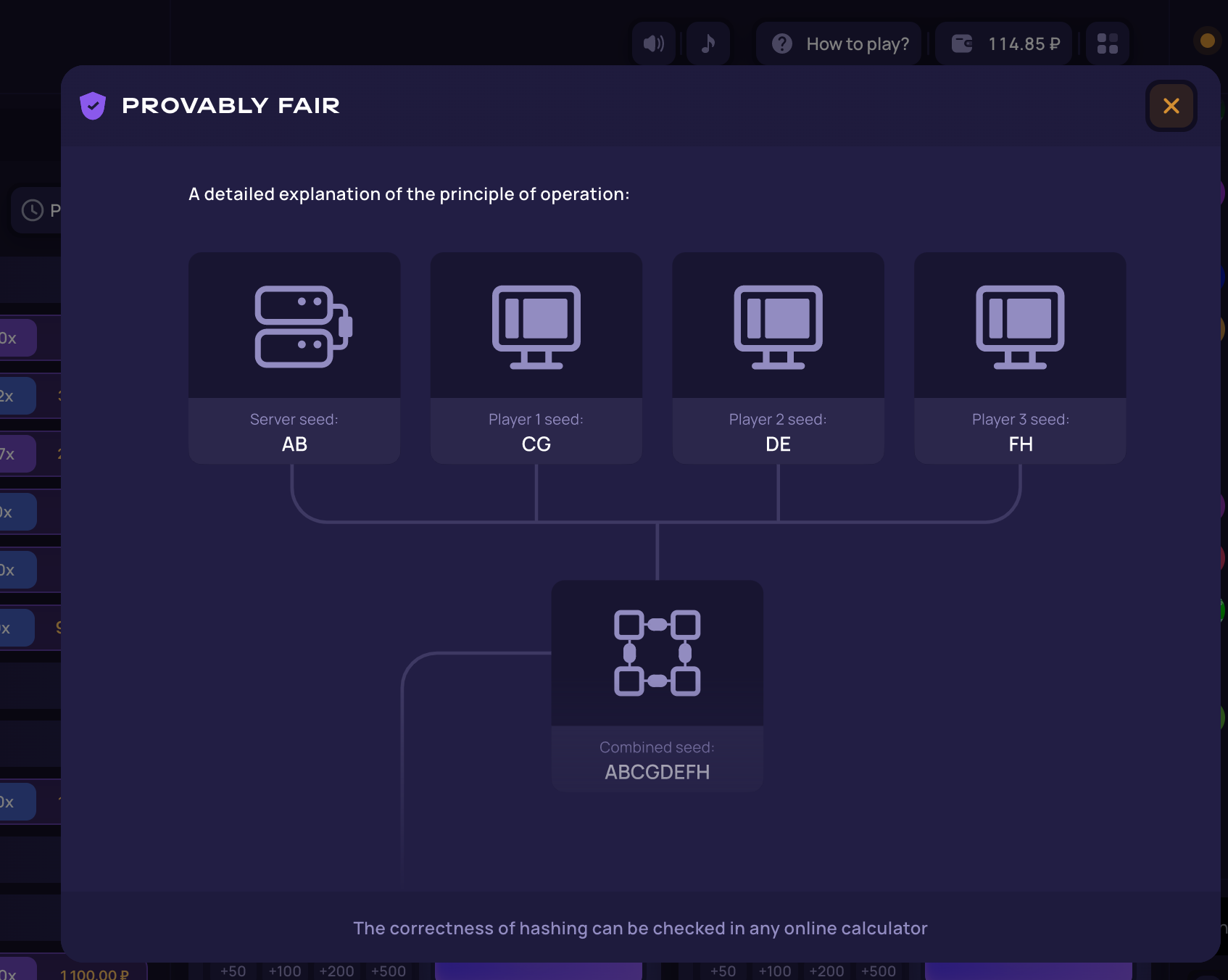Viewport: 1228px width, 980px height.
Task: Click the Player 3 seed monitor icon
Action: point(1020,326)
